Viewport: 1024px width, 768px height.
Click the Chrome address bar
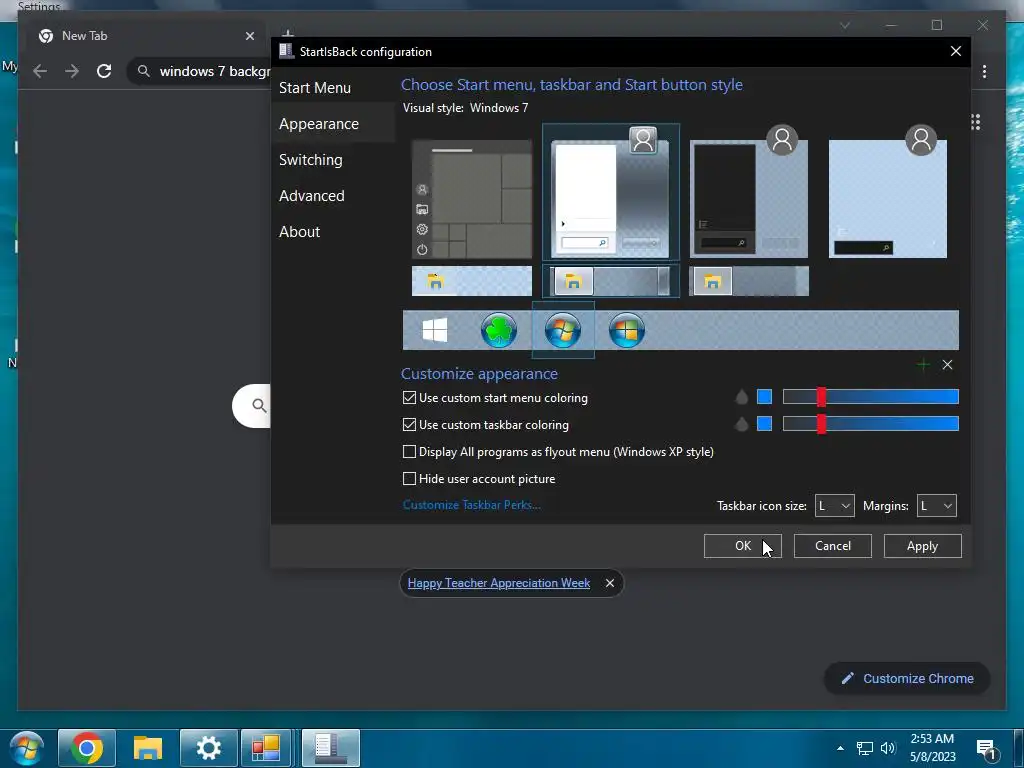[x=200, y=71]
